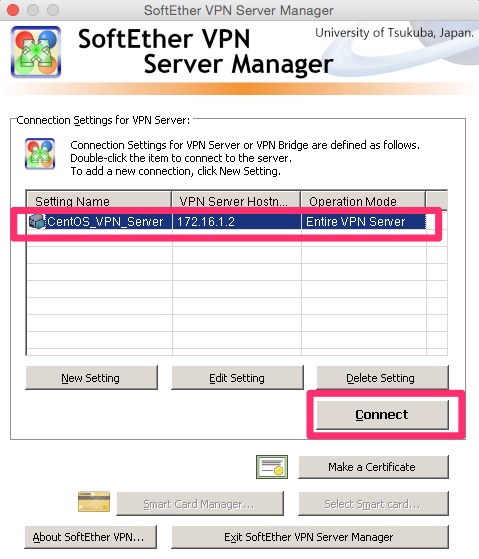Image resolution: width=479 pixels, height=559 pixels.
Task: Select the server icon next to CentOS_VPN_Server
Action: (x=36, y=221)
